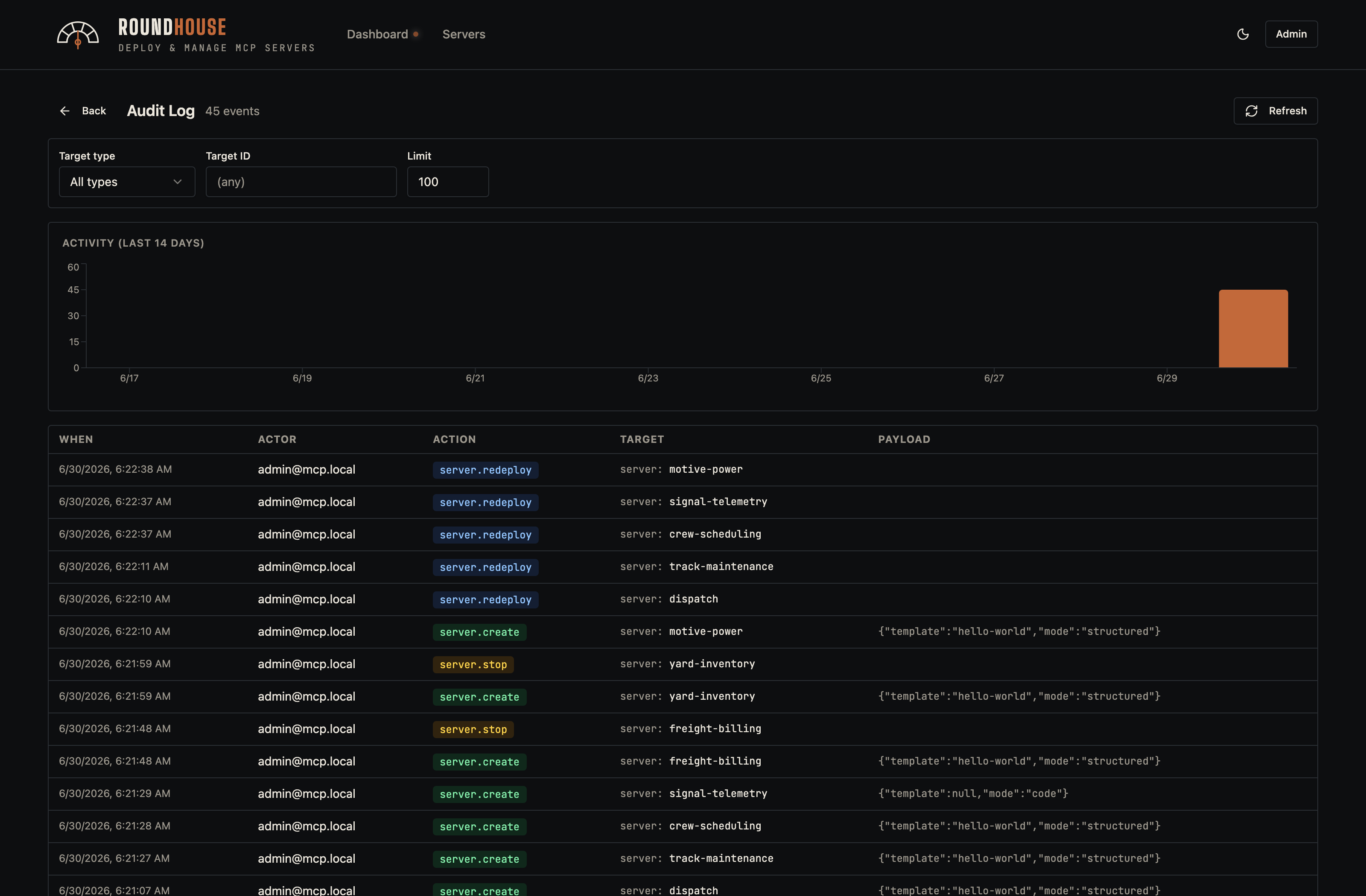Click the refresh arrows icon

pyautogui.click(x=1252, y=111)
